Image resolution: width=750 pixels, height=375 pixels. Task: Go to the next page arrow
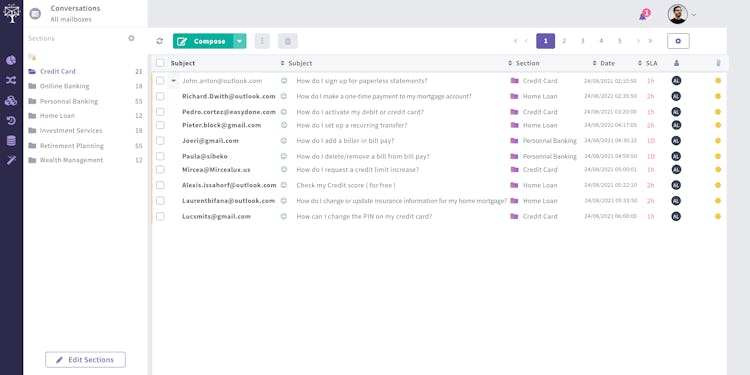tap(638, 41)
